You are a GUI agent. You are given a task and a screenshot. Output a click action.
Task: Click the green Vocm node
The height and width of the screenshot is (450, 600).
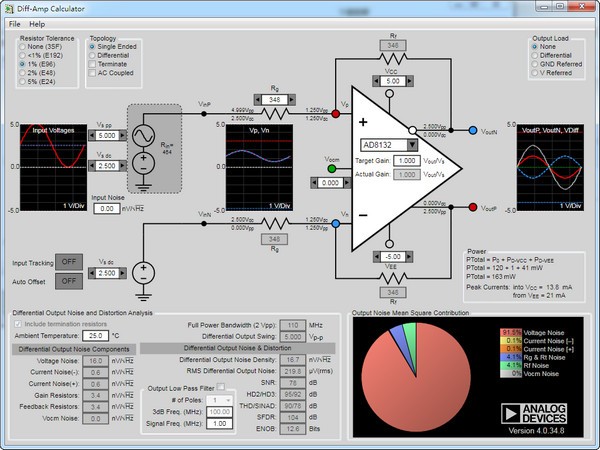(x=332, y=168)
